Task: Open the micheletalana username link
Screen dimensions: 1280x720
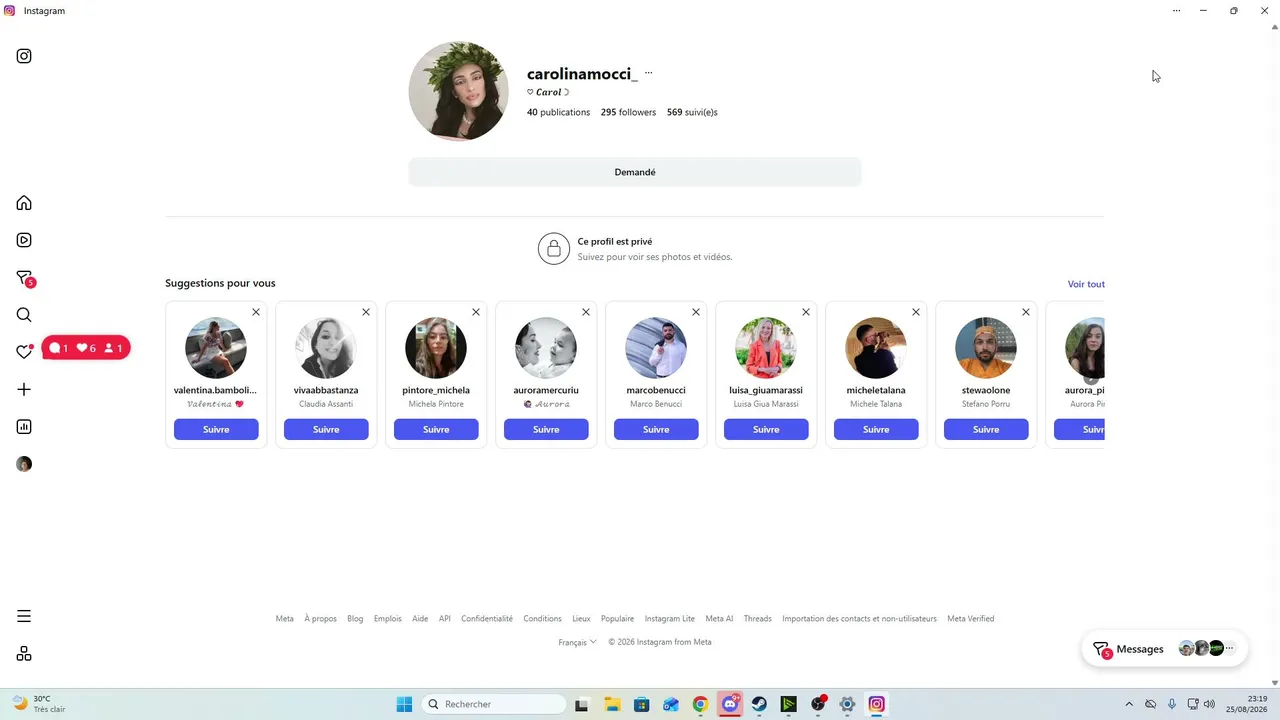Action: pyautogui.click(x=876, y=390)
